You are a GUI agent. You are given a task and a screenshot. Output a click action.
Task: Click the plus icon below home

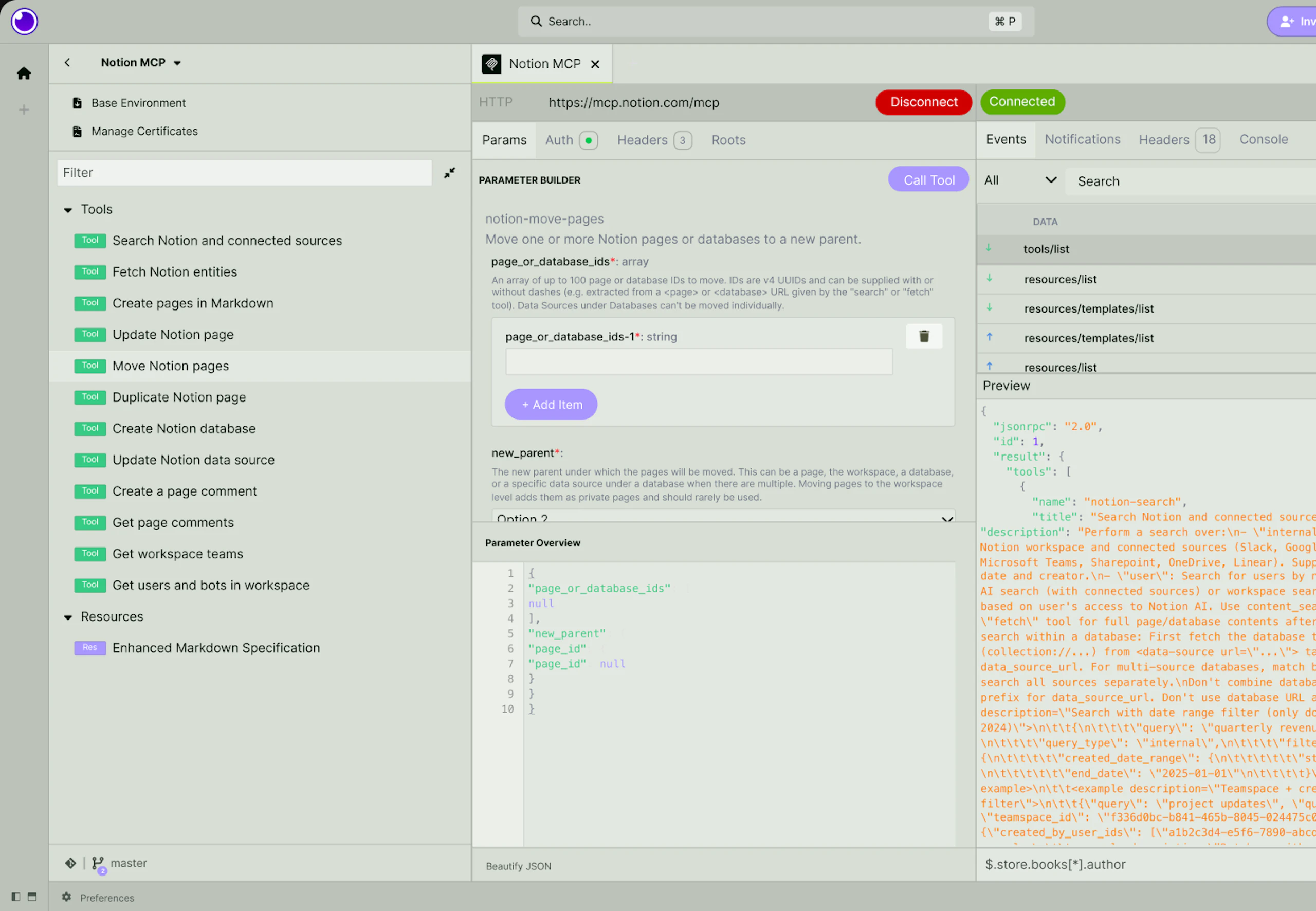click(24, 110)
